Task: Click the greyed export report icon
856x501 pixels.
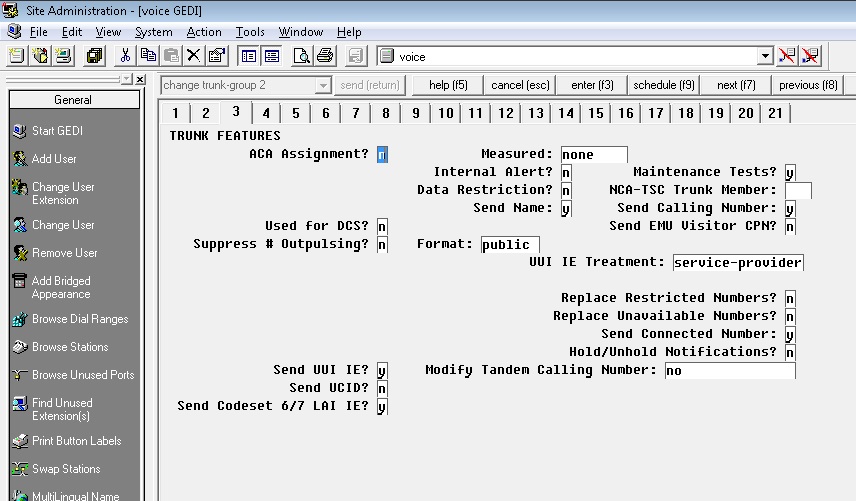Action: (x=355, y=56)
